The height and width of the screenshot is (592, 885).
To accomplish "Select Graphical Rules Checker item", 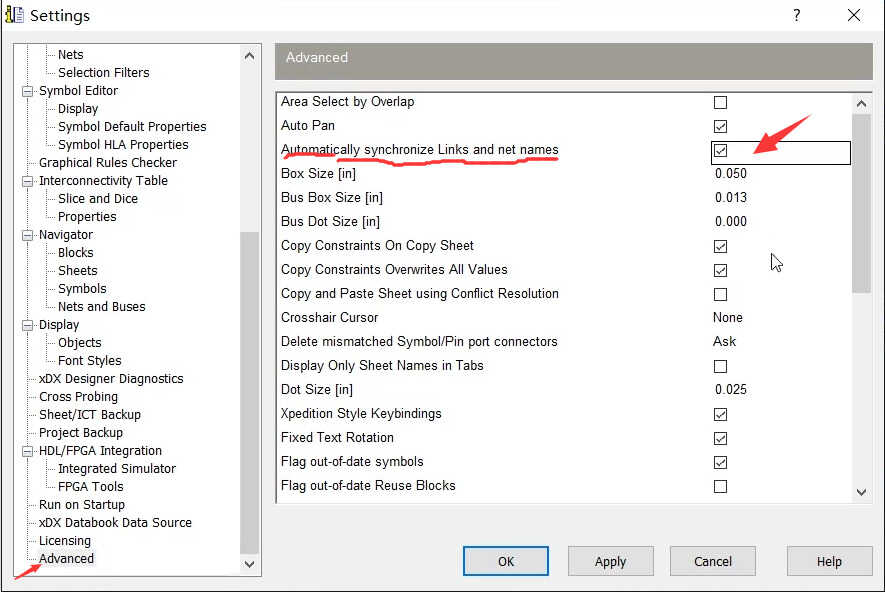I will (x=108, y=163).
